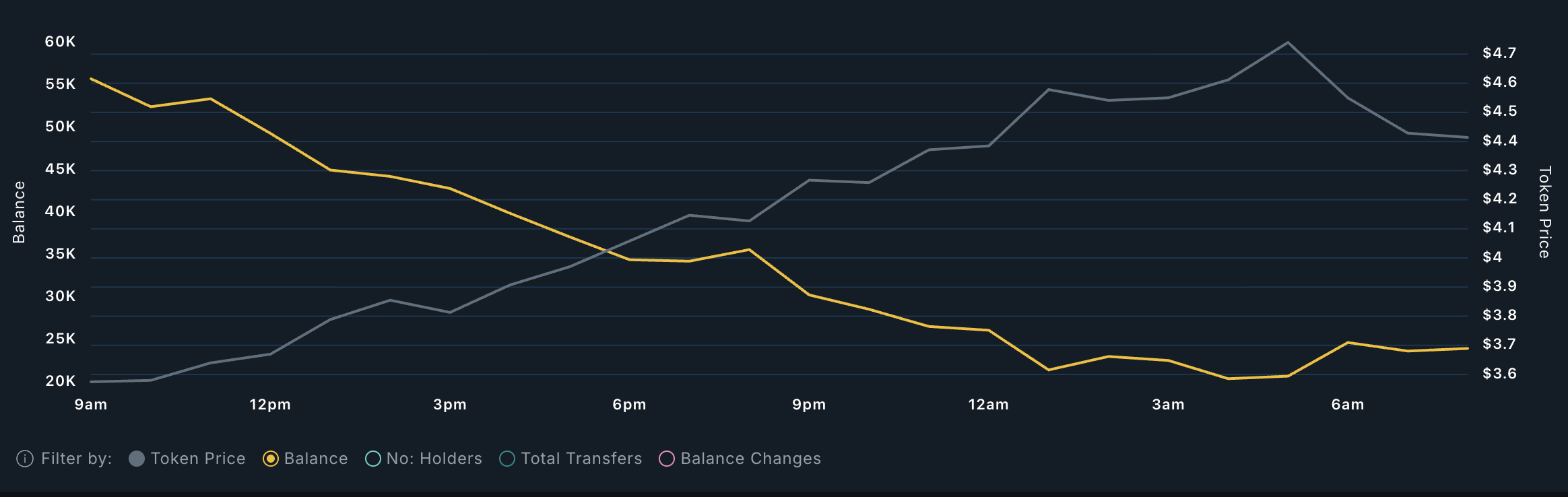Select the 12am time axis label
The height and width of the screenshot is (497, 1568).
[x=988, y=405]
